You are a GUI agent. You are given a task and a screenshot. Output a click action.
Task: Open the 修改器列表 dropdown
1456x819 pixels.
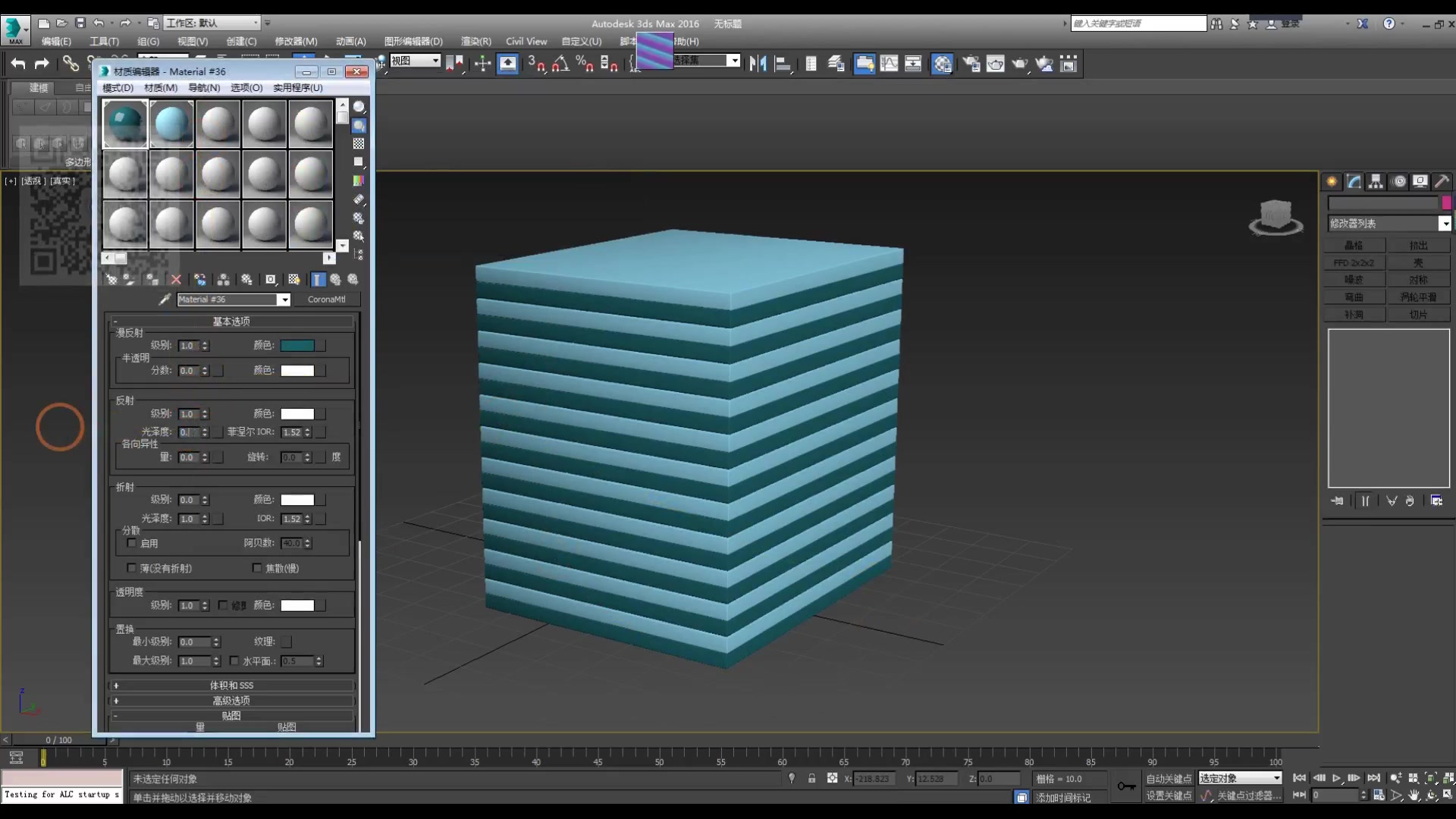click(1444, 224)
